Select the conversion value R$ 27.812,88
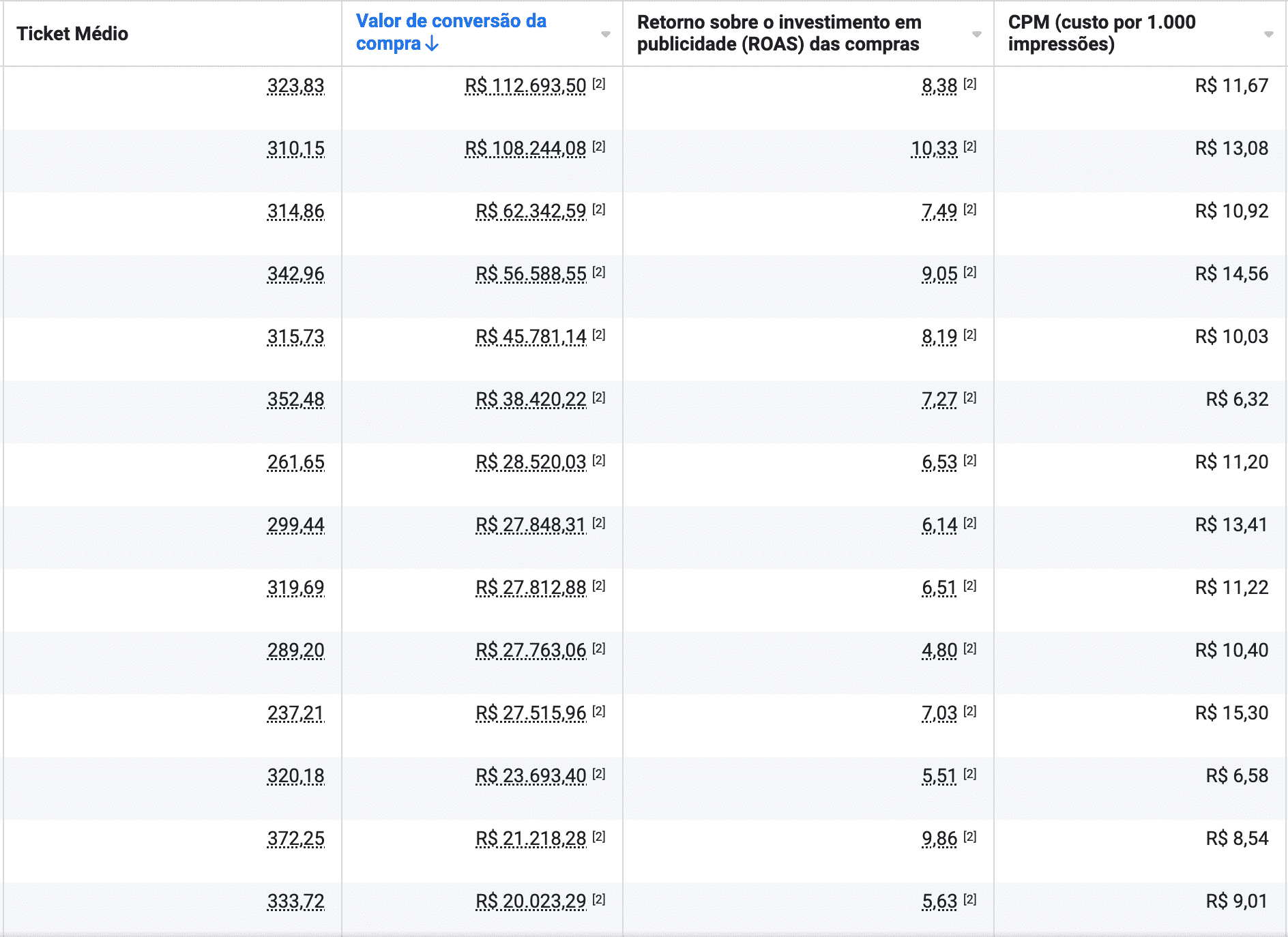1288x937 pixels. pos(531,588)
